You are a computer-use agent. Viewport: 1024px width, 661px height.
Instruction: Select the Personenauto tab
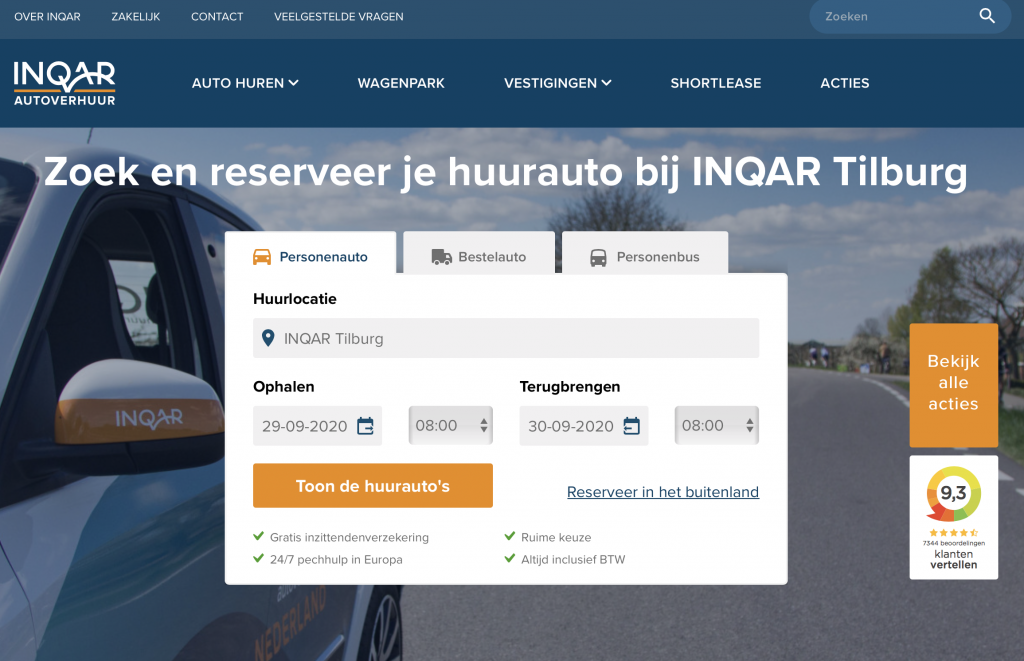(310, 253)
